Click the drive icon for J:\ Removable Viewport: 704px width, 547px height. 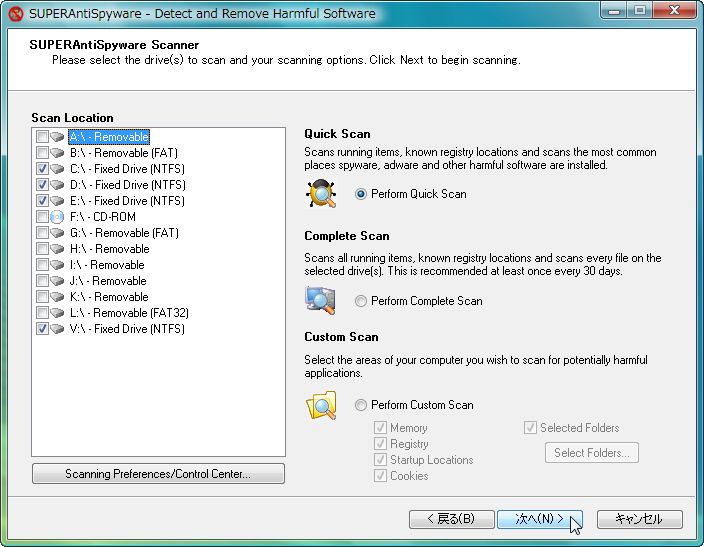pos(57,281)
